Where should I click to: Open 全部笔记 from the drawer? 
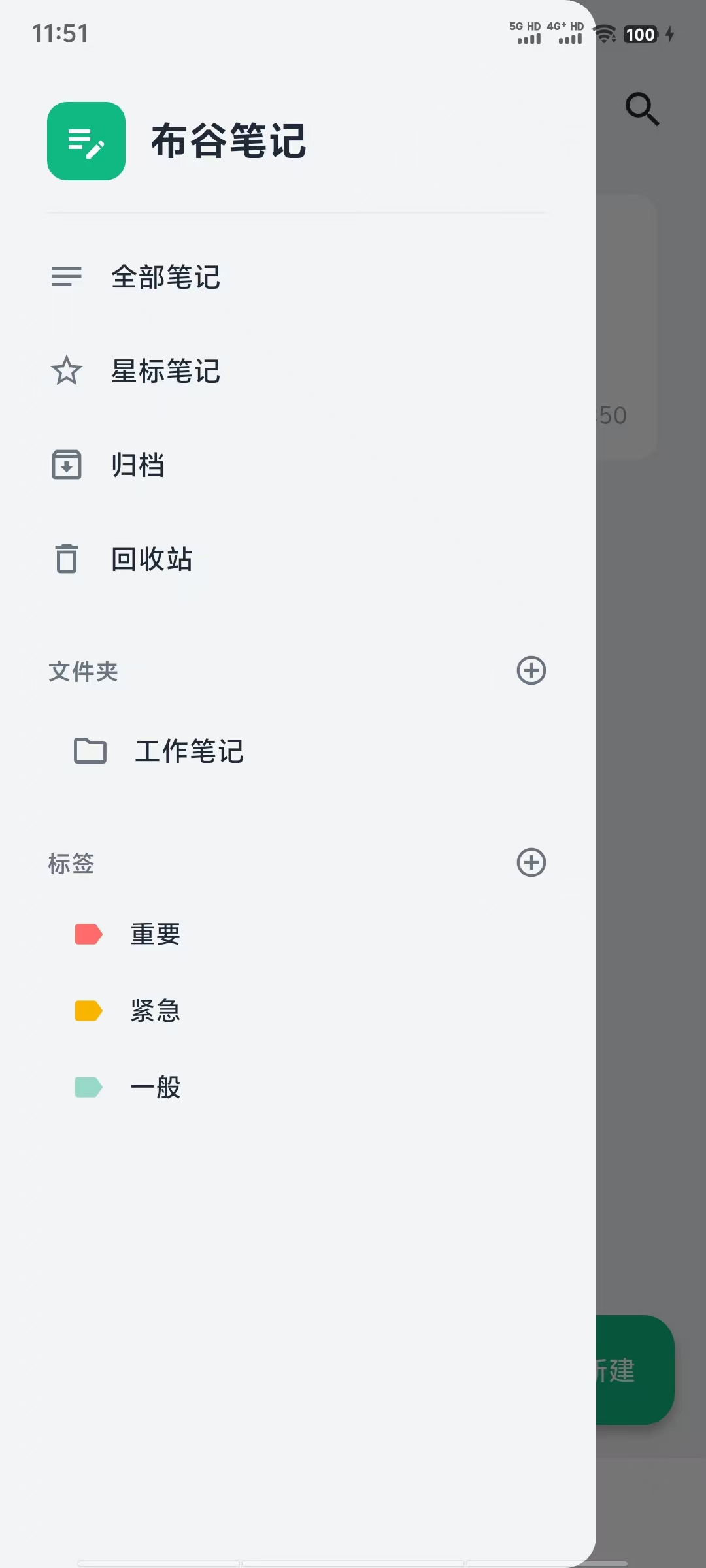point(166,277)
